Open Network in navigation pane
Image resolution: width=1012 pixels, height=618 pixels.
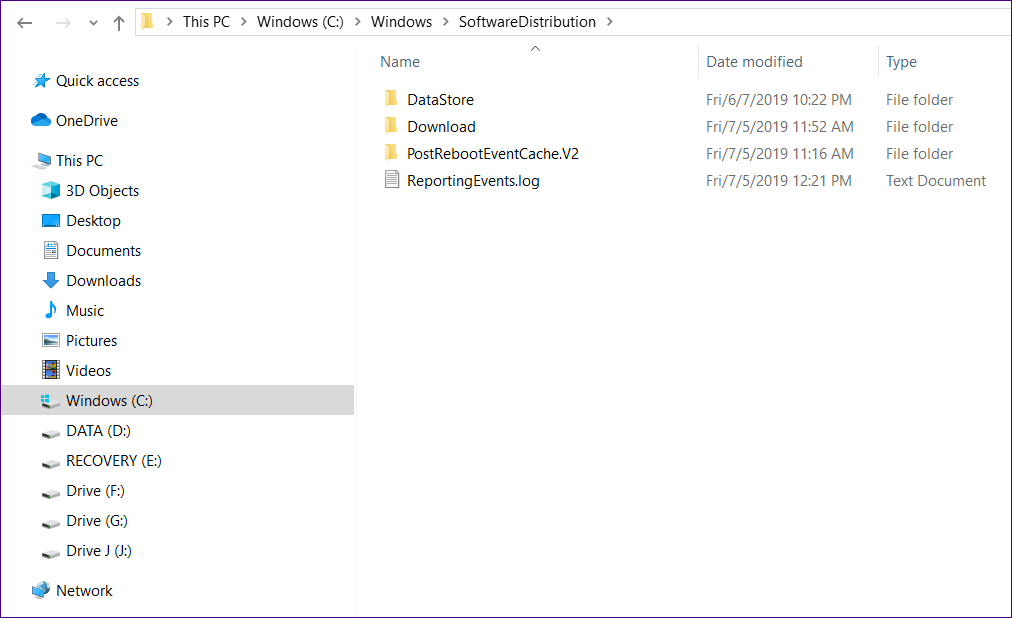click(x=85, y=591)
